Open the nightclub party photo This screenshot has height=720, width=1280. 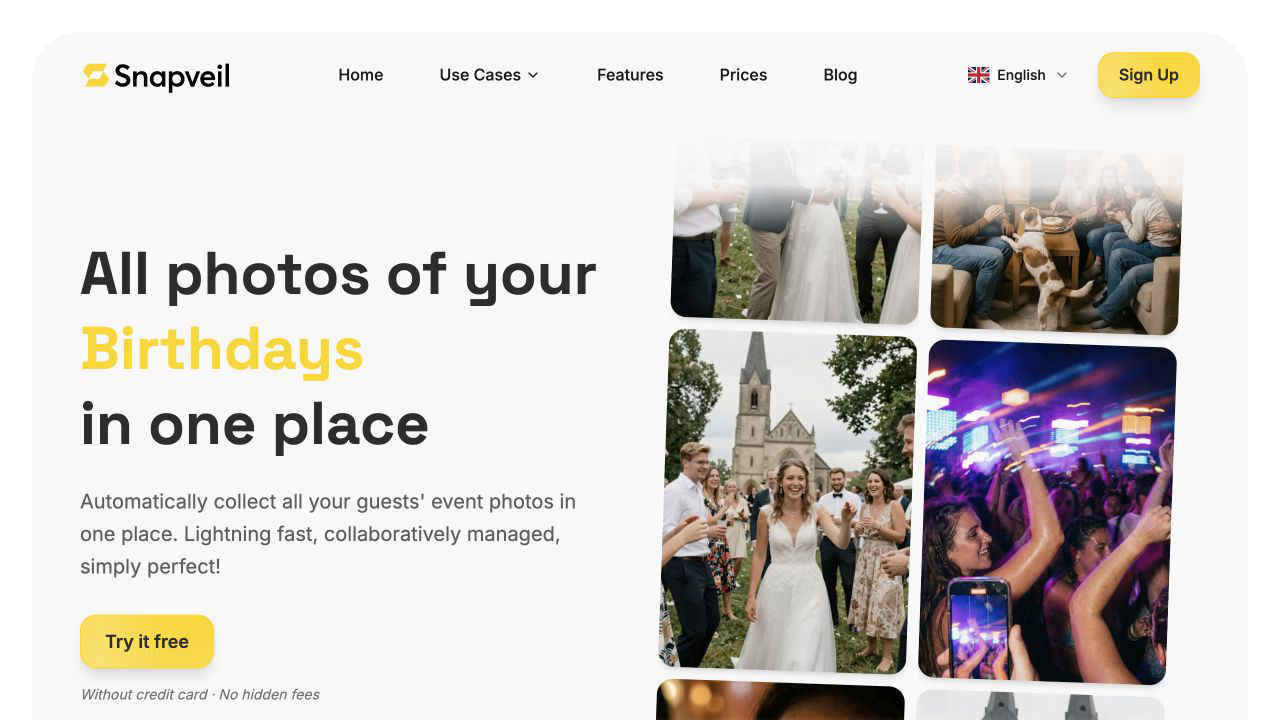(1047, 512)
